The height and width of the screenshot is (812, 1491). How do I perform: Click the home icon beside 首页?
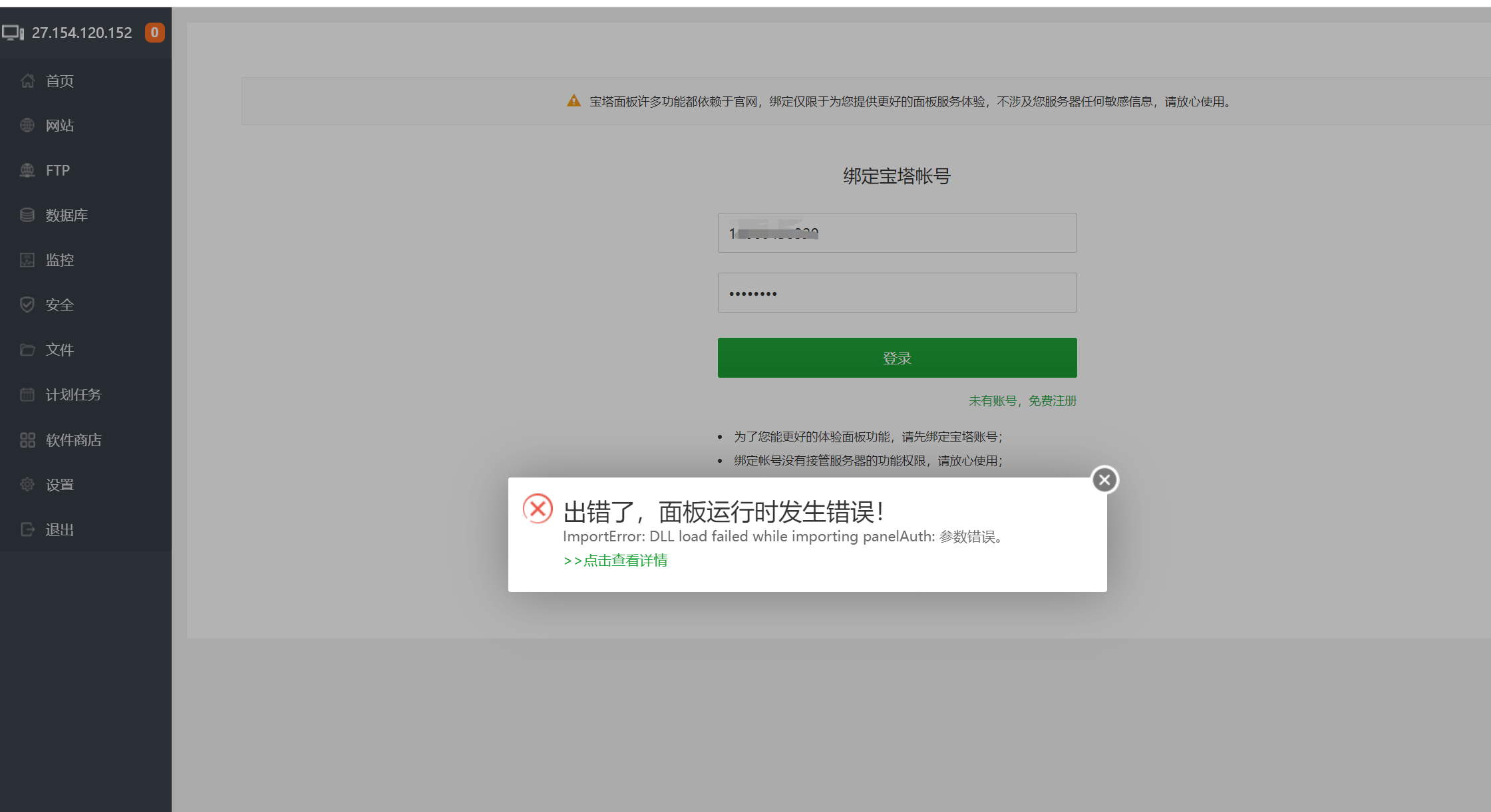coord(27,80)
